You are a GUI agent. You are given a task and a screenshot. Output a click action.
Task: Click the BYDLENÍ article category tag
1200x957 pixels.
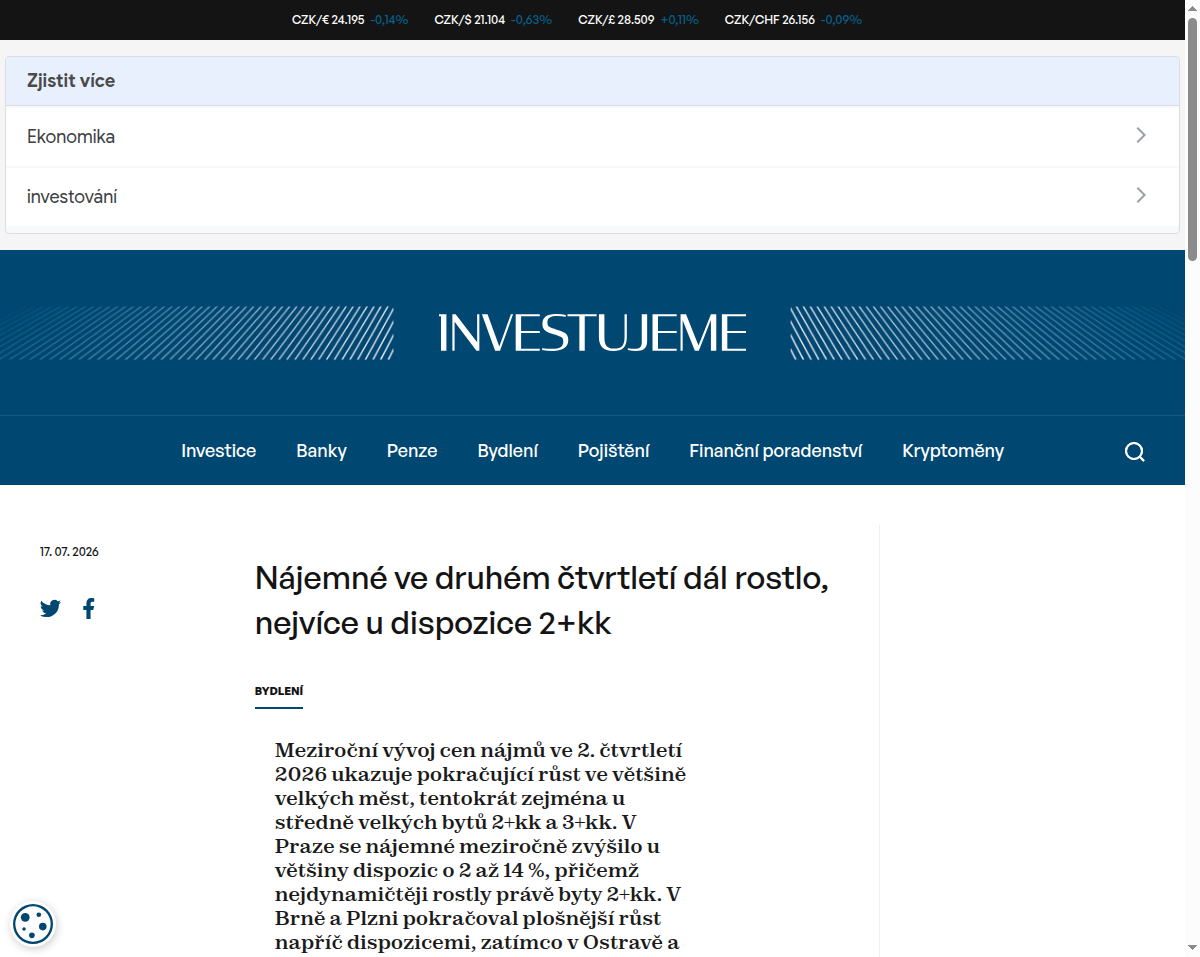click(279, 691)
